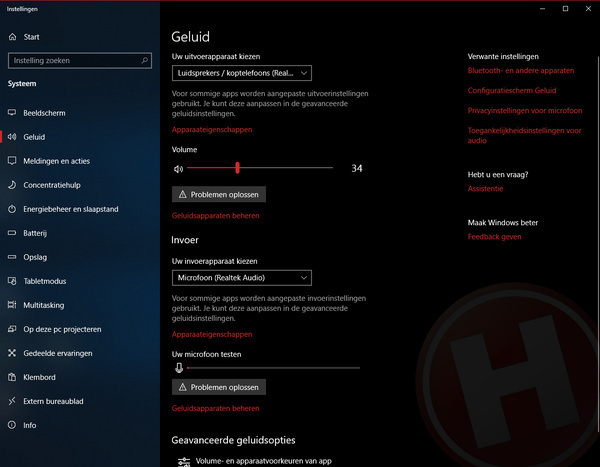The image size is (600, 467).
Task: Open Bluetooth- en andere apparaten link
Action: click(x=521, y=70)
